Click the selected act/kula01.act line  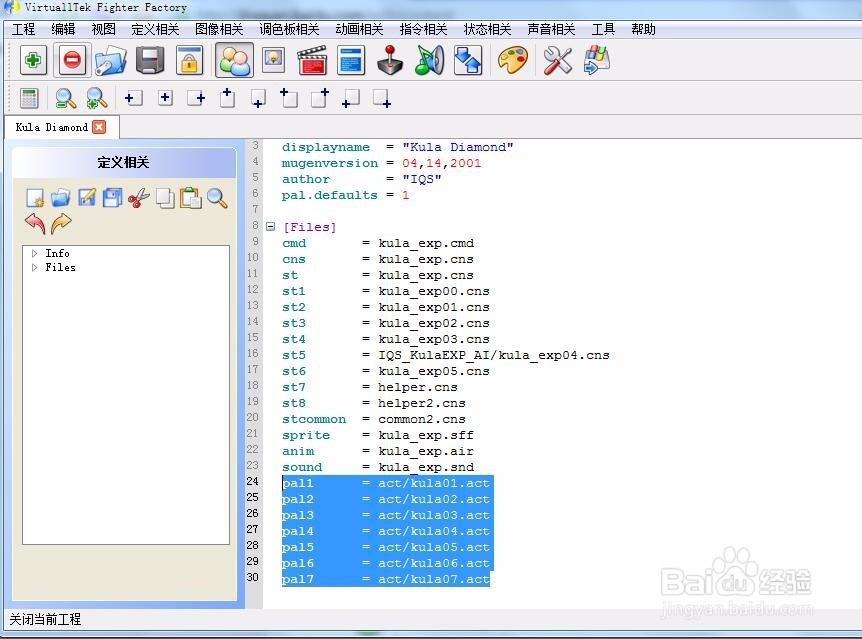(387, 483)
